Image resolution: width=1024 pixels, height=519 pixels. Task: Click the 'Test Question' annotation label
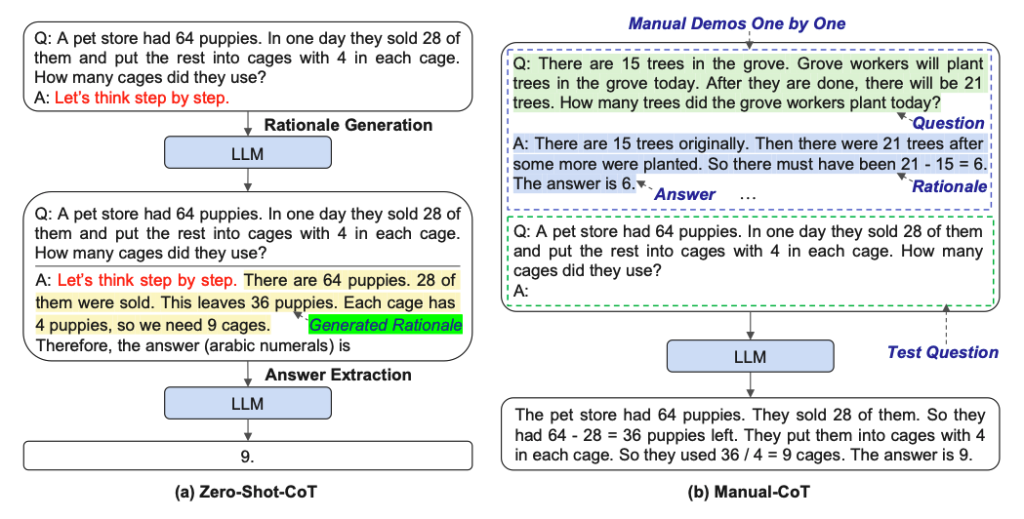click(942, 352)
